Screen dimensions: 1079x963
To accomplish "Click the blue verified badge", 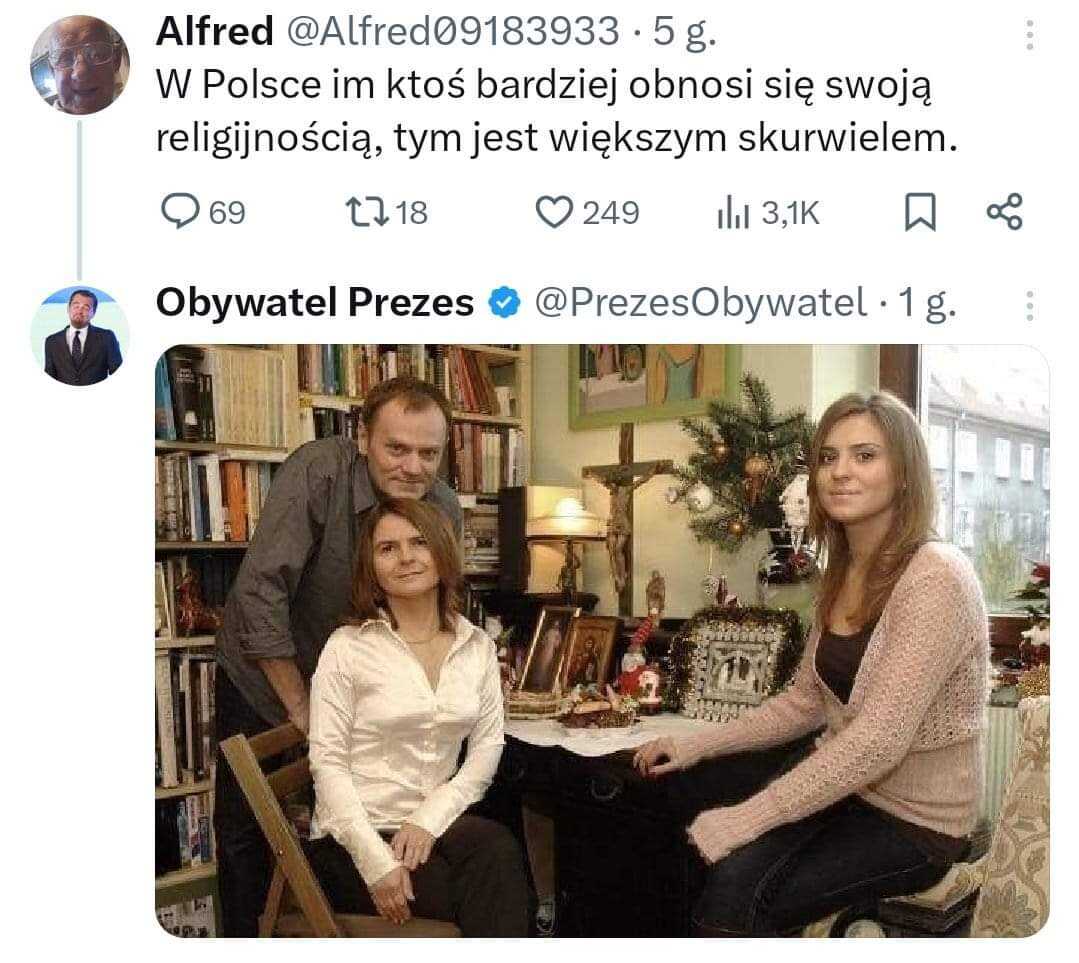I will [x=504, y=303].
